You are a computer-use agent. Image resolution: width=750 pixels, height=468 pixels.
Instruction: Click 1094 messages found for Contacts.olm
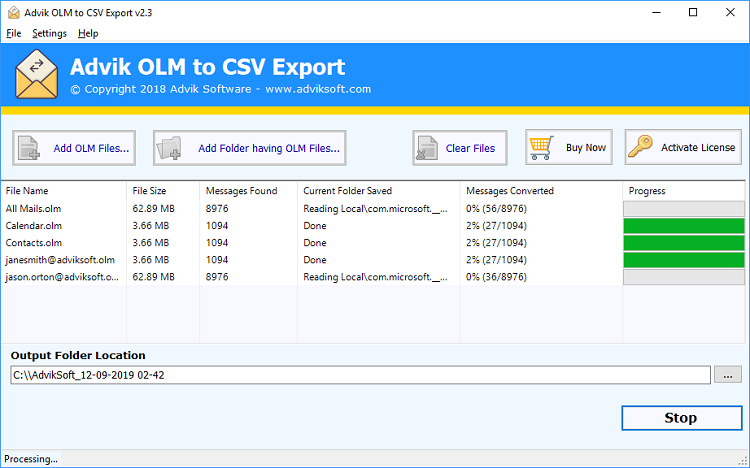coord(217,243)
